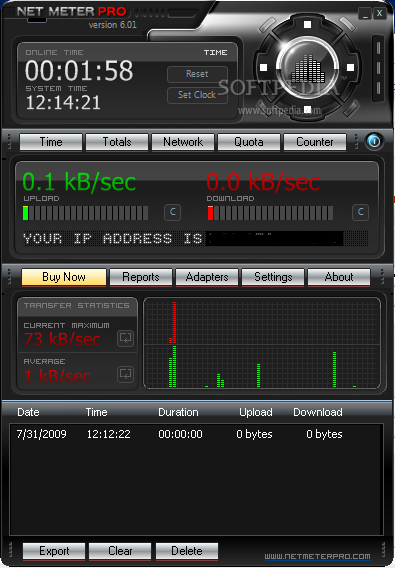Click the transfer history graph
The width and height of the screenshot is (395, 568).
coord(262,343)
